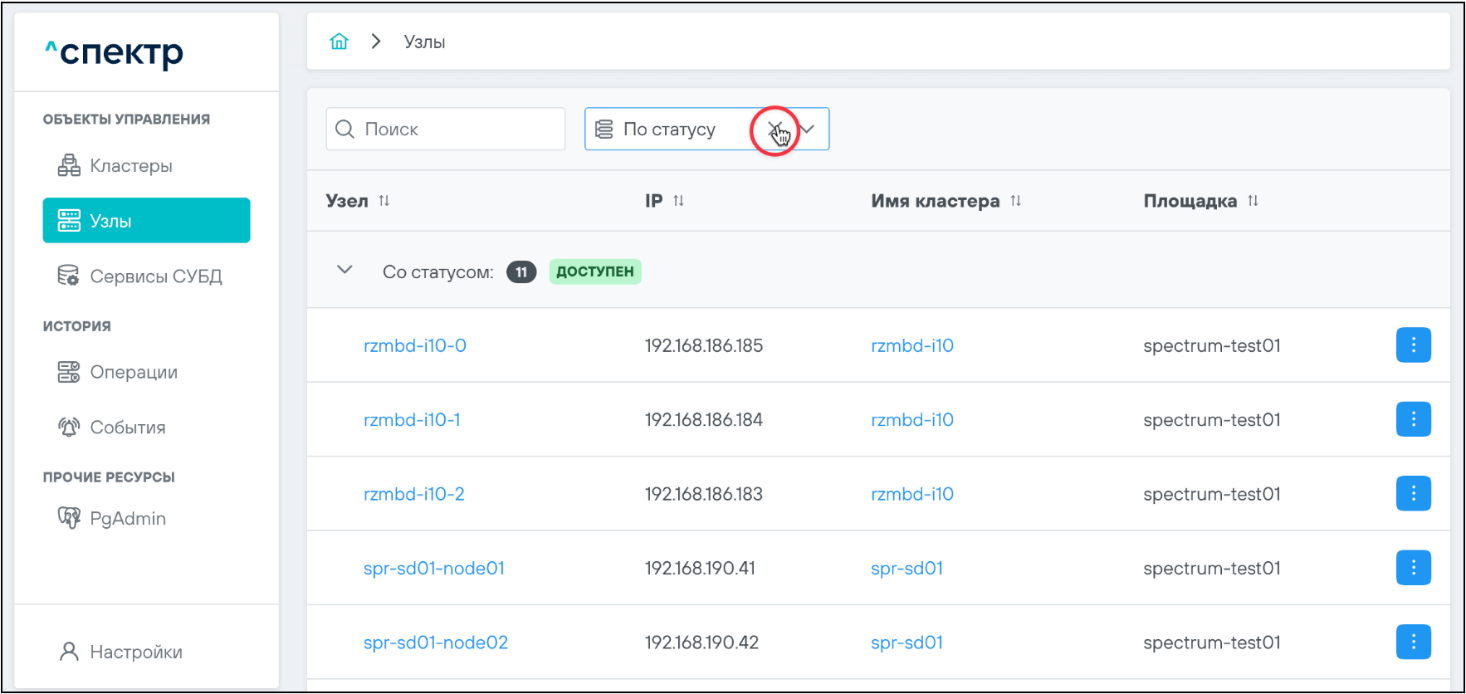Launch PgAdmin from sidebar
Image resolution: width=1466 pixels, height=694 pixels.
[x=127, y=518]
